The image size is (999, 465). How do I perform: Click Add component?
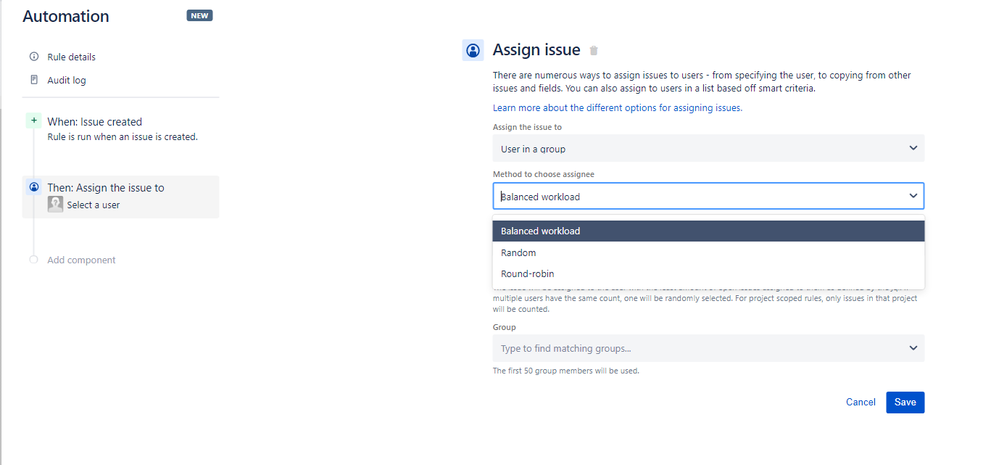point(82,260)
